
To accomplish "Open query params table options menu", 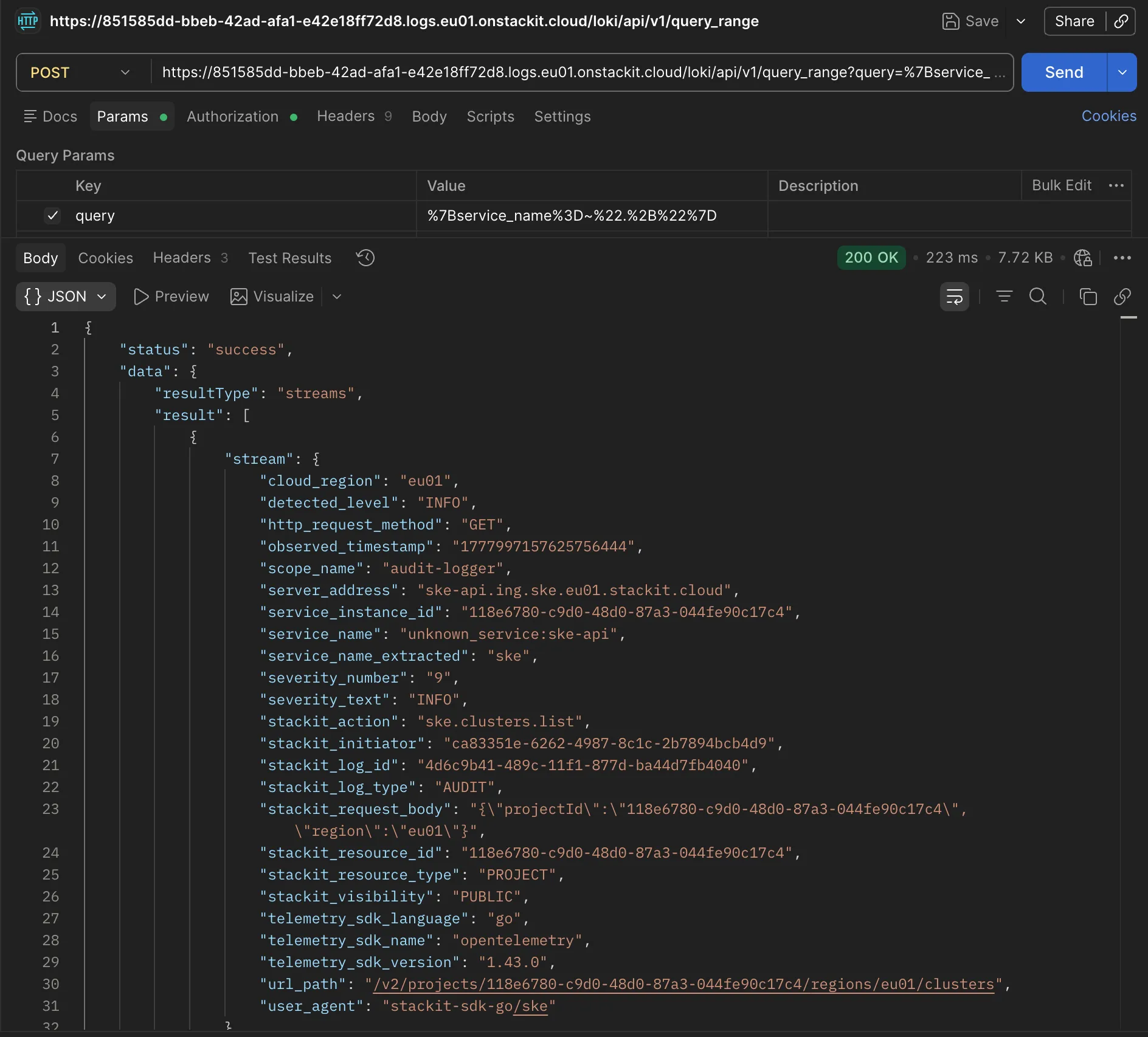I will click(x=1116, y=185).
